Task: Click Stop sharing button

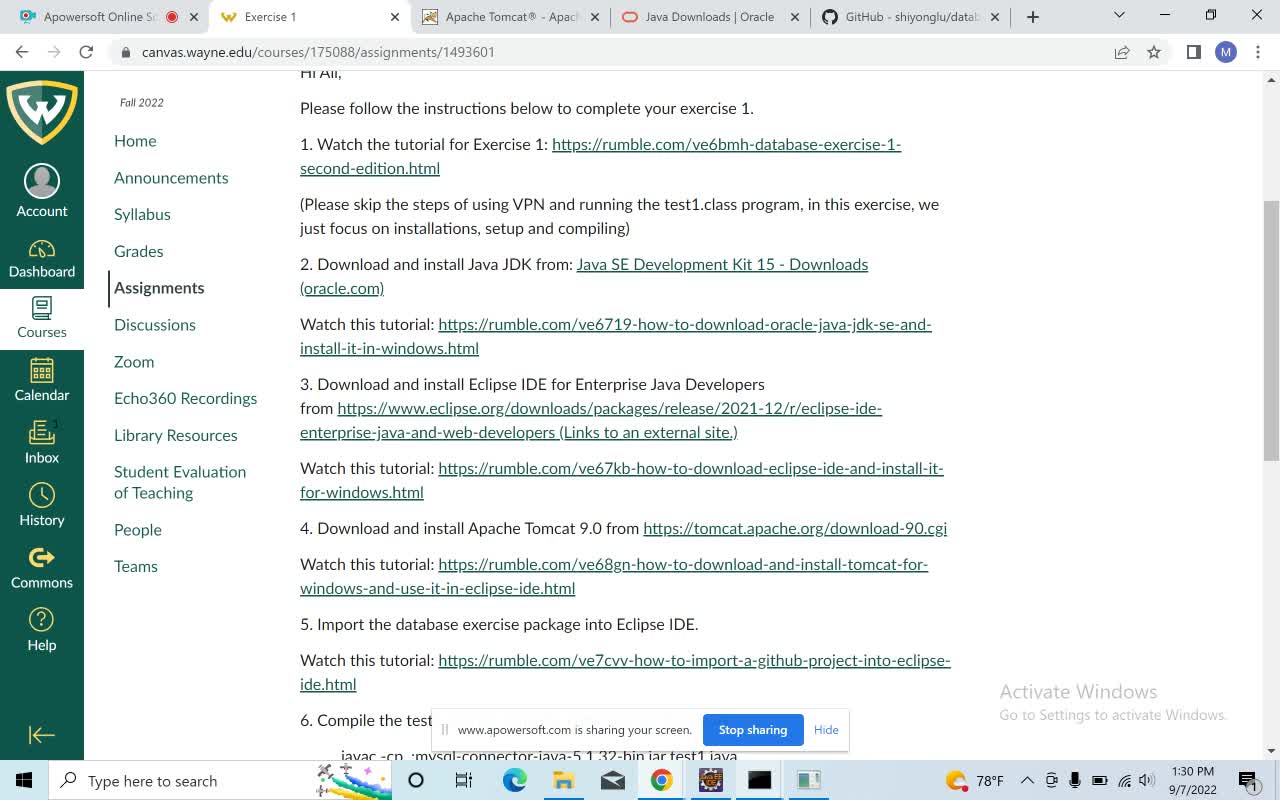Action: [753, 730]
